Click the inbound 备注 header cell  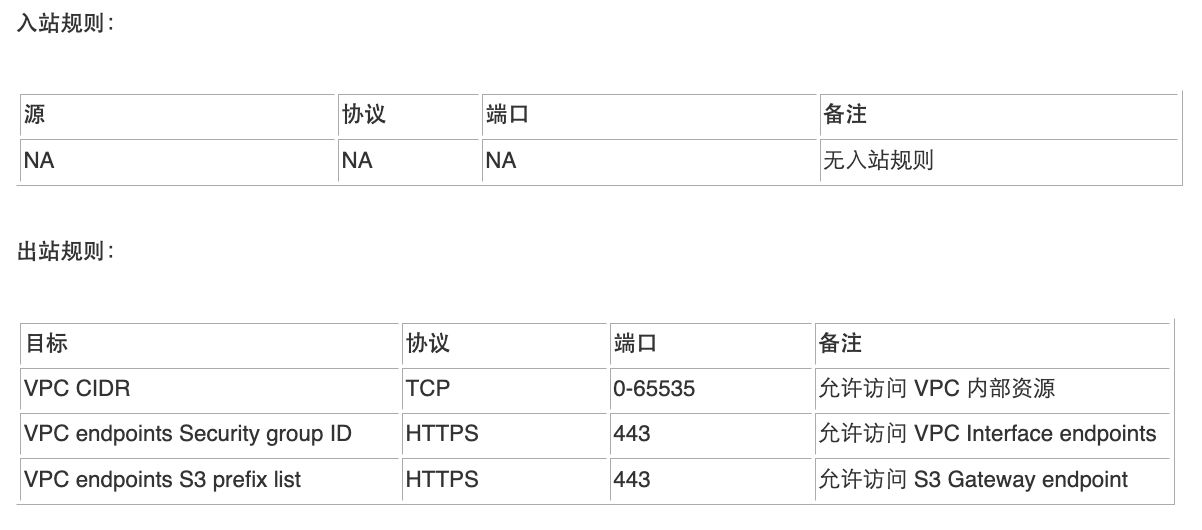pyautogui.click(x=999, y=116)
